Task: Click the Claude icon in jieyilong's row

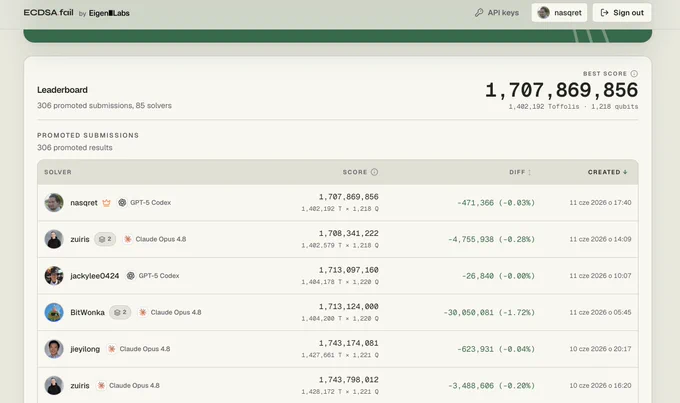Action: click(111, 349)
